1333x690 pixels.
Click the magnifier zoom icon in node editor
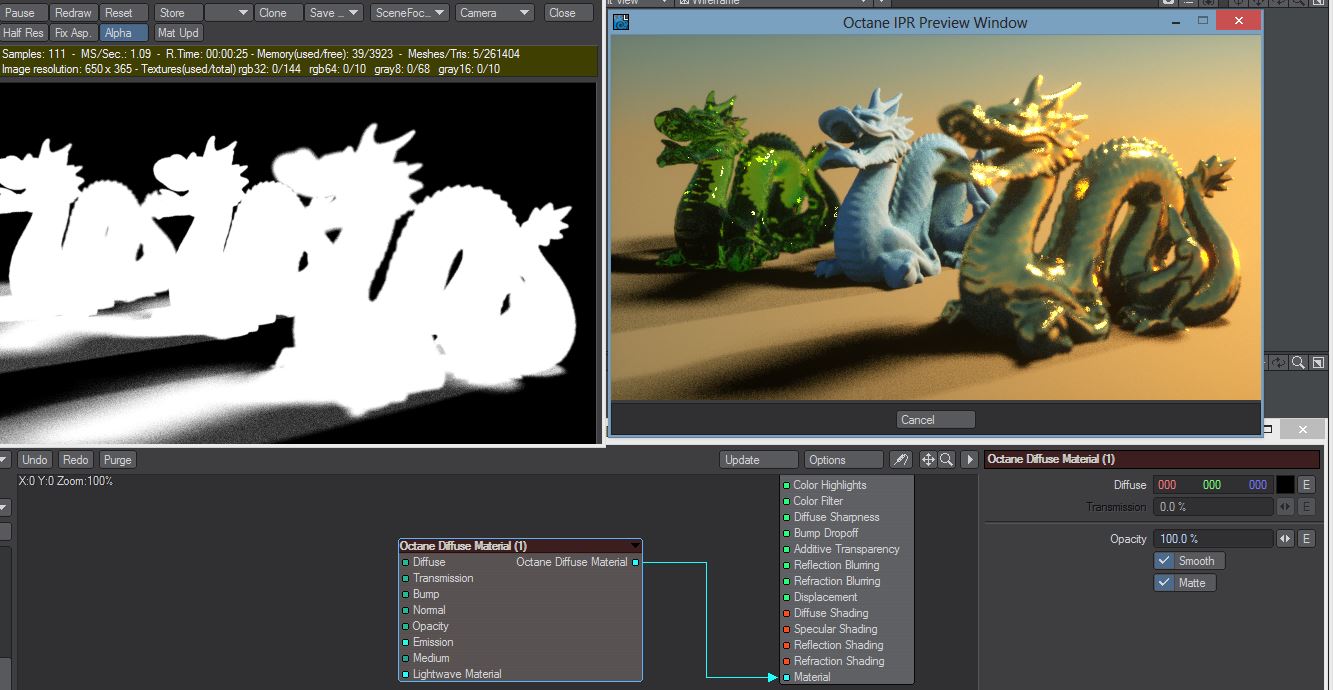tap(946, 460)
